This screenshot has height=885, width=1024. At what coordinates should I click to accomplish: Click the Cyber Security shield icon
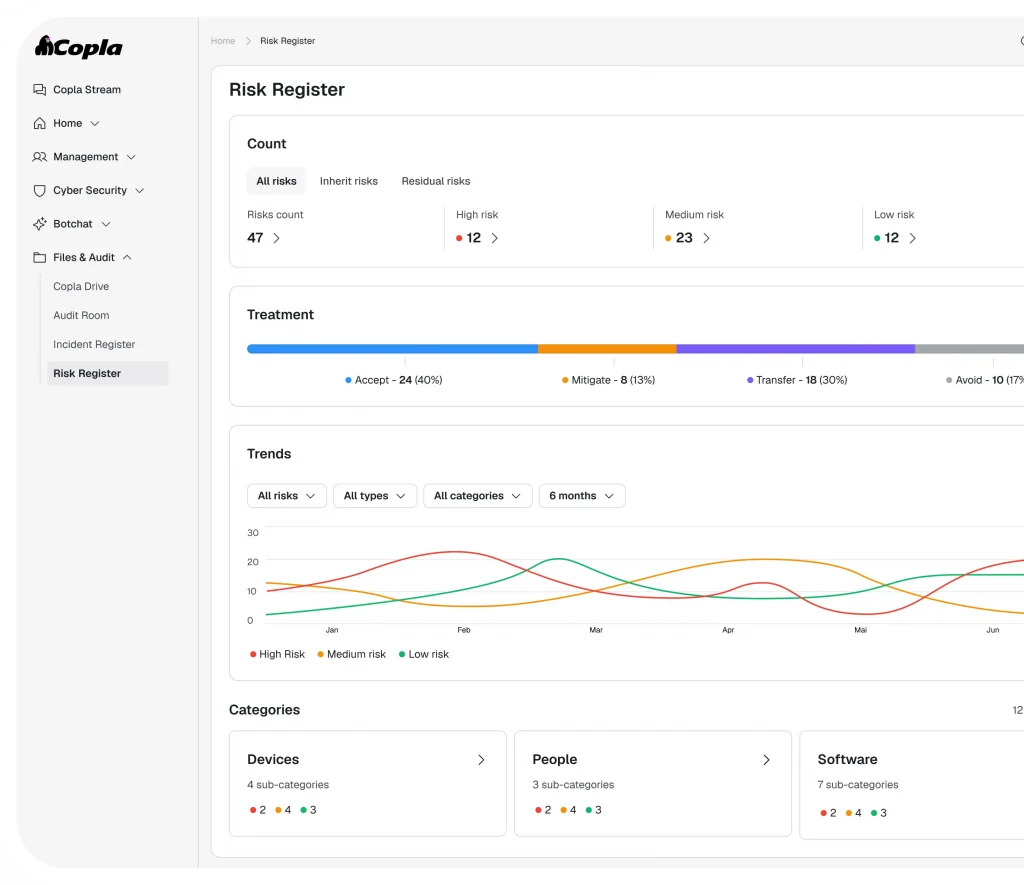pos(40,190)
